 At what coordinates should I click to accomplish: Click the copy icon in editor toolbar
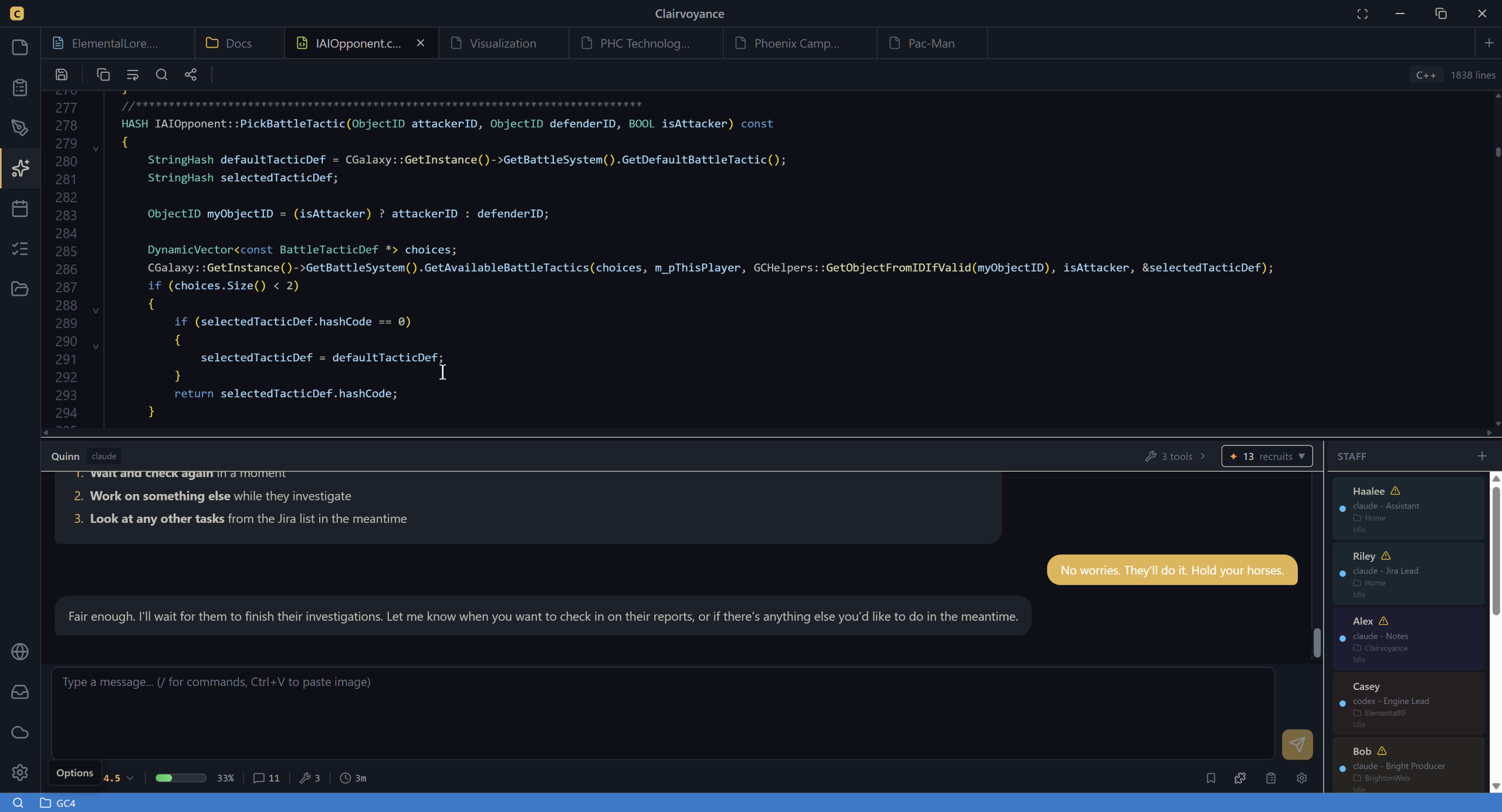[x=103, y=75]
